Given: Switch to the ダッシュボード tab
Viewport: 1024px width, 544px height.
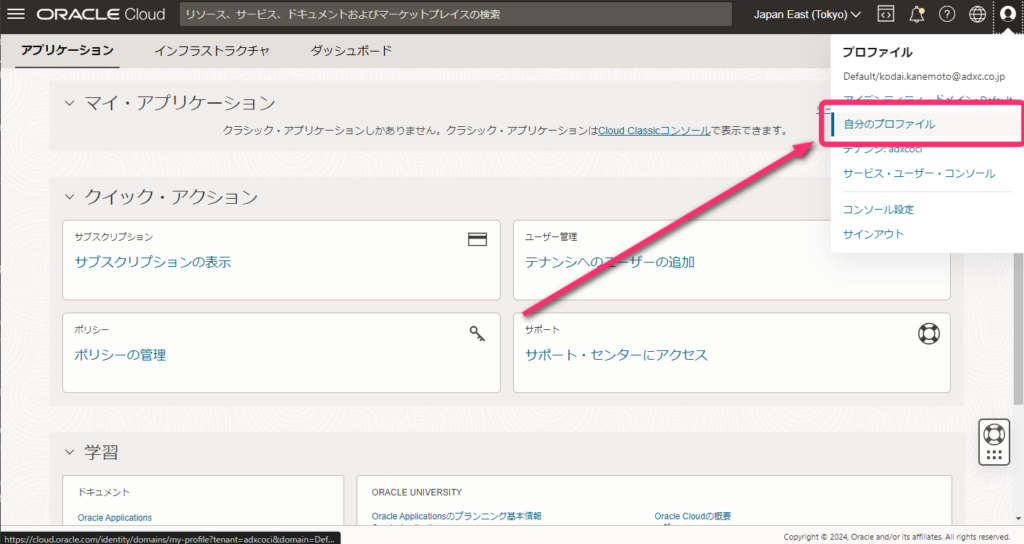Looking at the screenshot, I should pyautogui.click(x=351, y=50).
